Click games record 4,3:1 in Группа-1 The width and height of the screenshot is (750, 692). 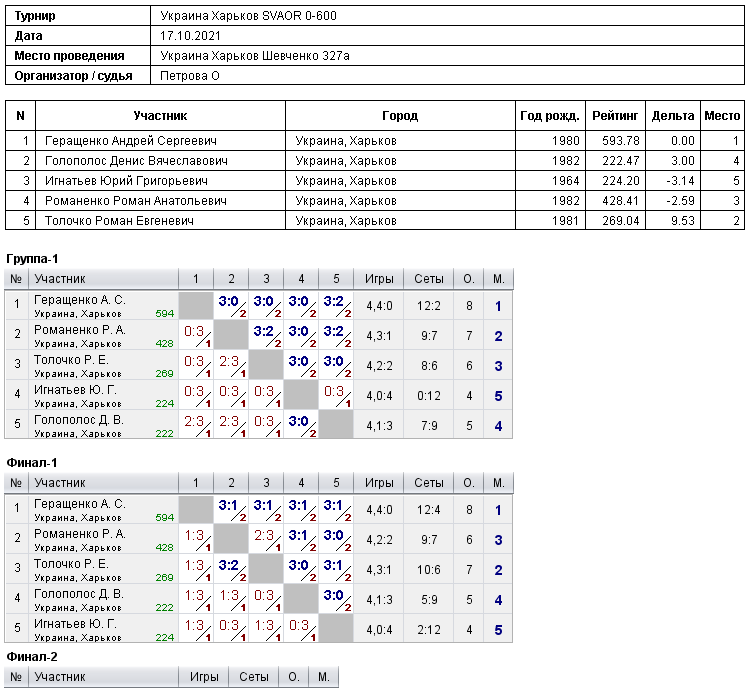tap(379, 336)
